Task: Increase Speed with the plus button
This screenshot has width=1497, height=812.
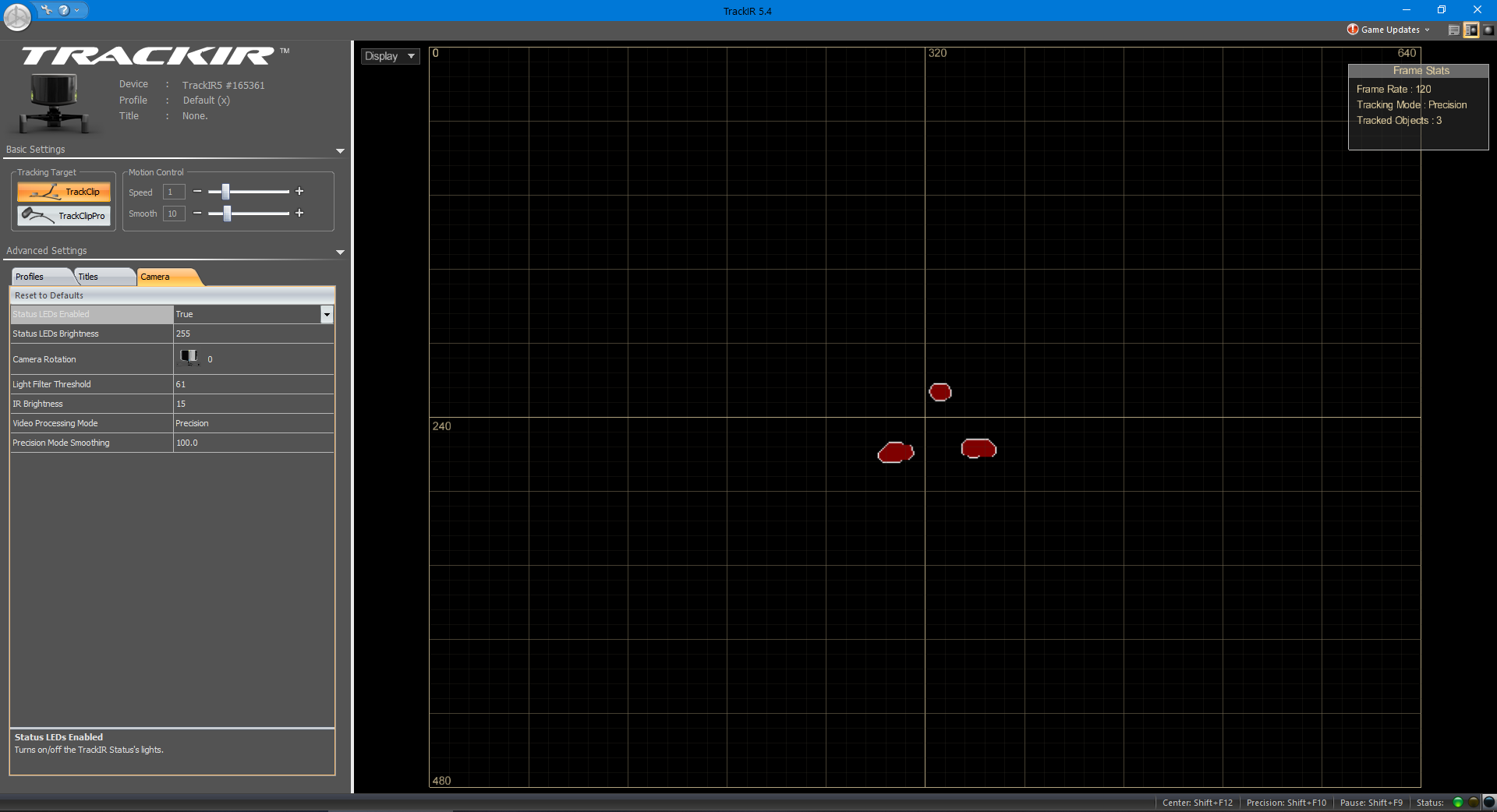Action: click(x=299, y=192)
